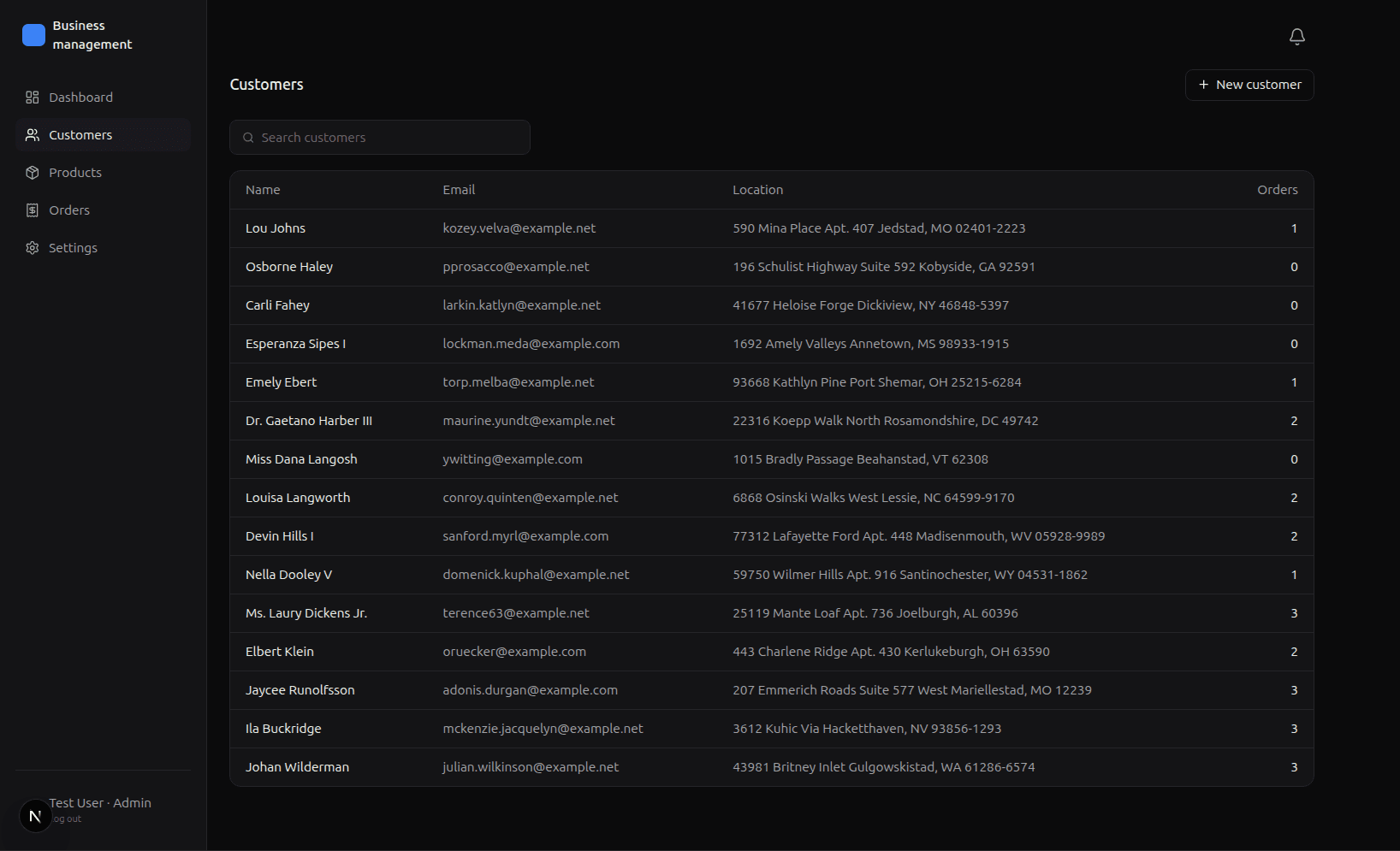Click email mckenzie.jacquelyn@example.net
This screenshot has height=851, width=1400.
point(543,729)
